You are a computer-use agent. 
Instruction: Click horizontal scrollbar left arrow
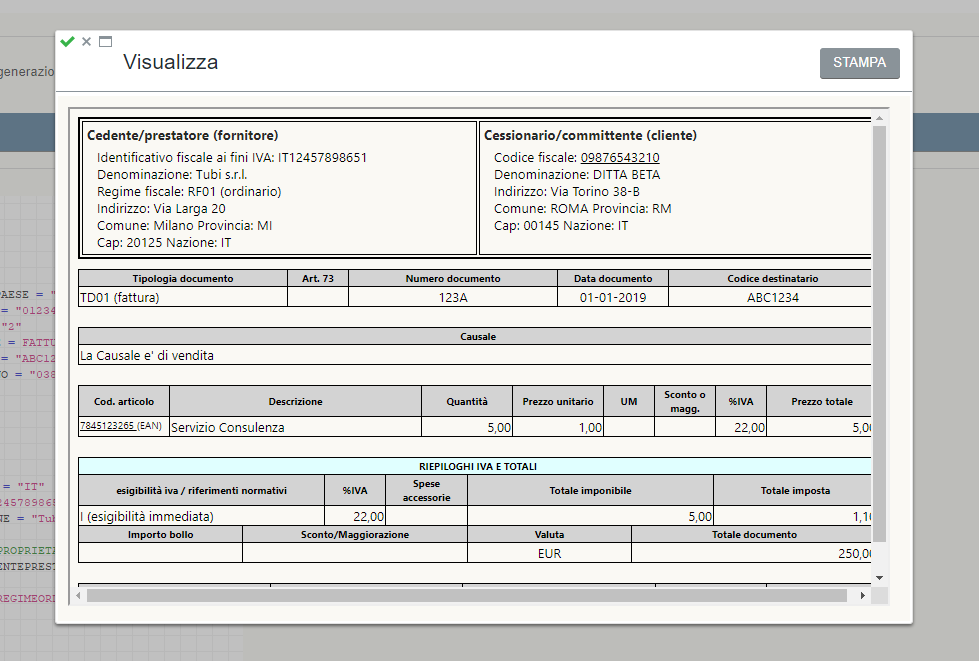[78, 595]
